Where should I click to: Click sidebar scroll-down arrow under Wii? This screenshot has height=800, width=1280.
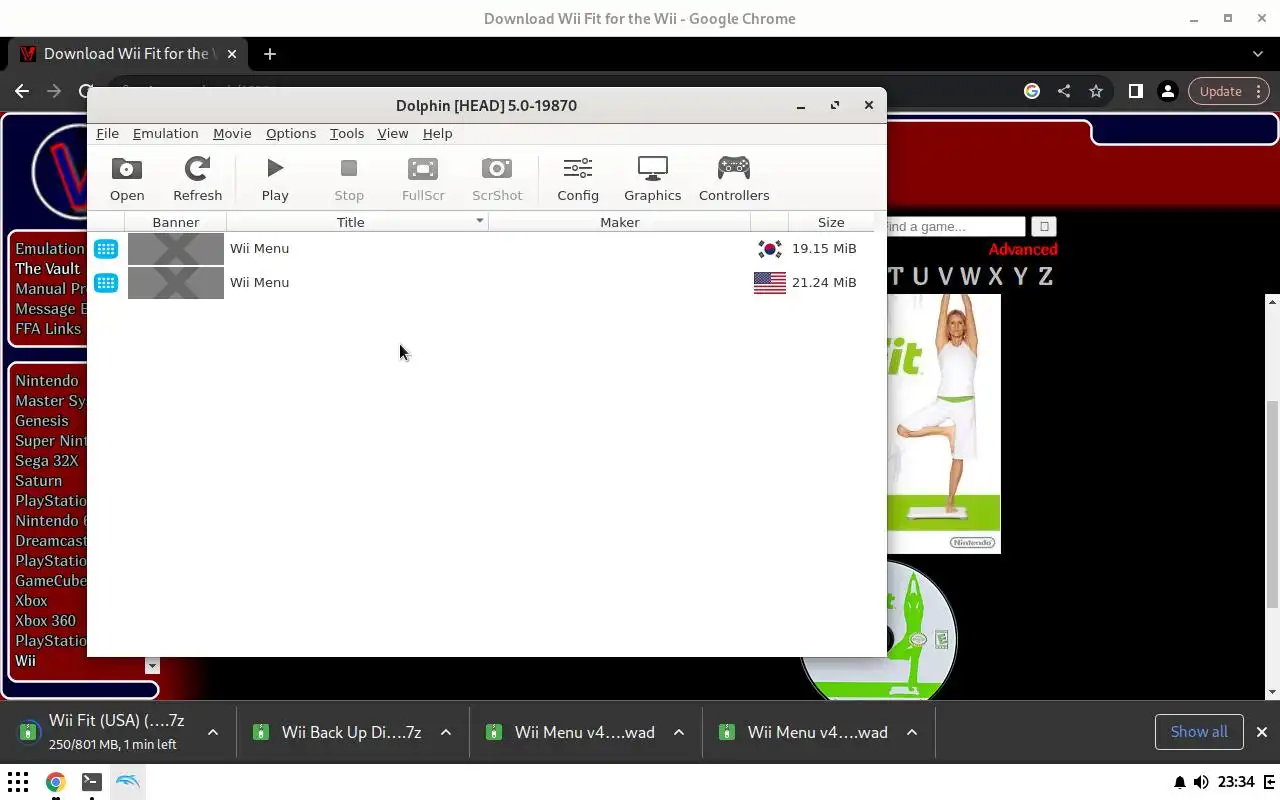click(152, 666)
